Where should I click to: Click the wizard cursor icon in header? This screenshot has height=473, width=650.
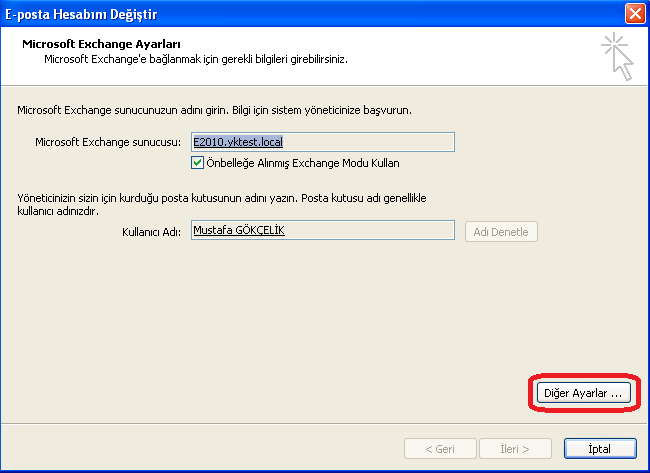click(618, 56)
